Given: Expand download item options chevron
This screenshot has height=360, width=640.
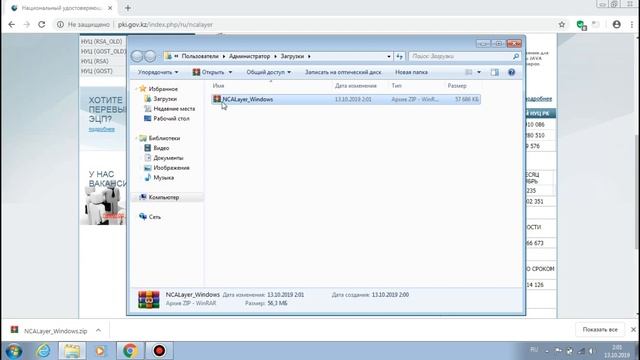Looking at the screenshot, I should tap(98, 330).
